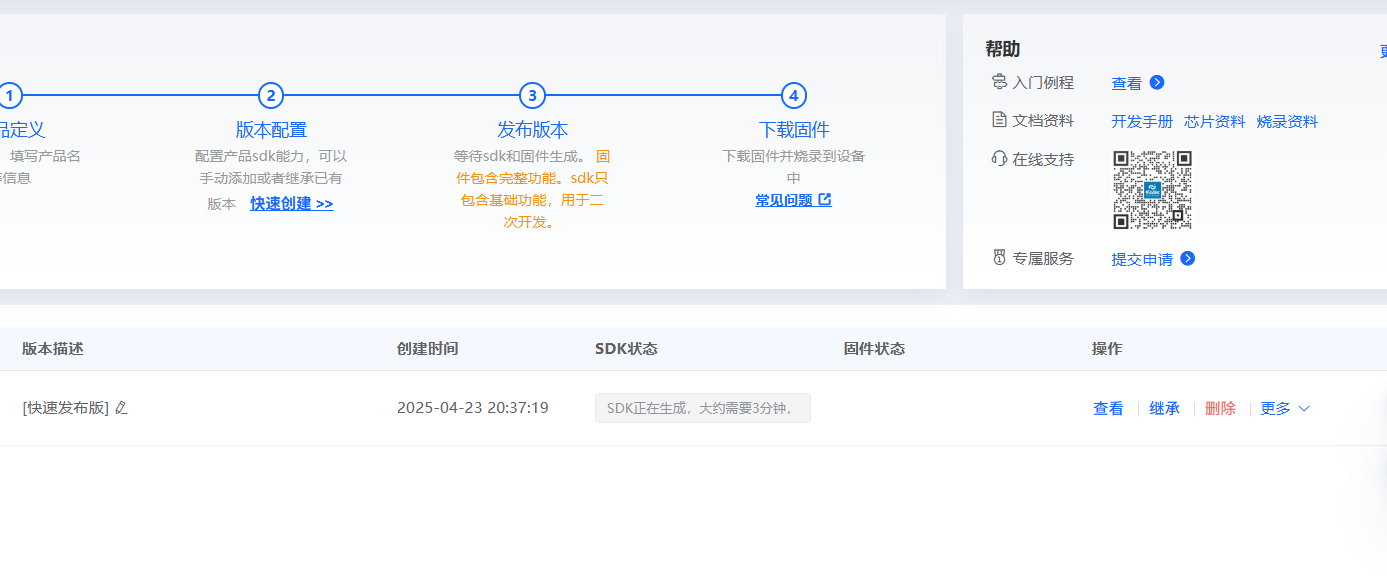Open the 开发手册 documentation link

(1141, 122)
